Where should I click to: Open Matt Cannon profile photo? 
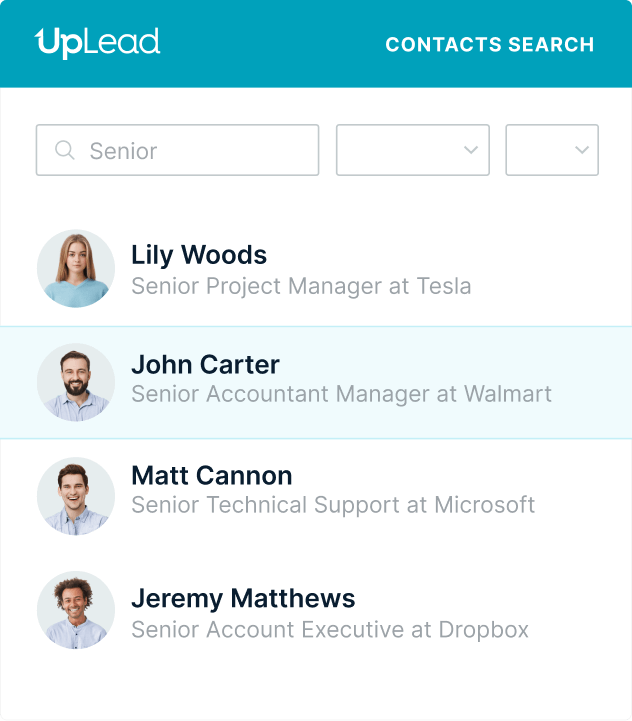pos(76,496)
